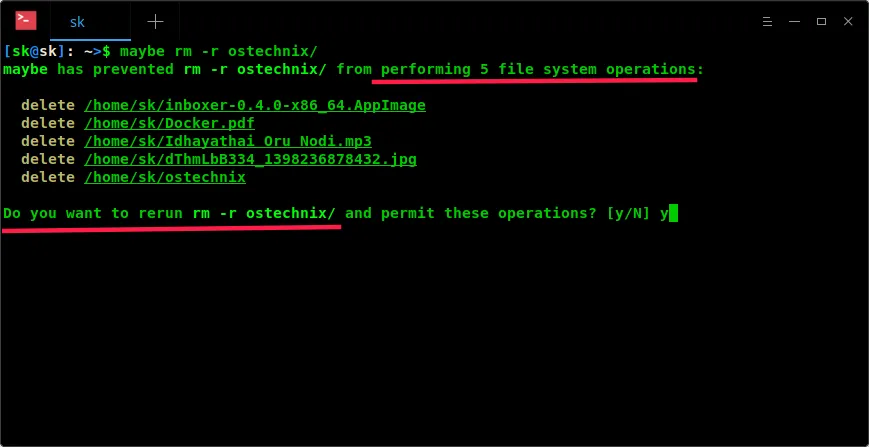Open the inboxer-0.4.0-x86_64.AppImage path link
This screenshot has width=869, height=447.
(255, 105)
